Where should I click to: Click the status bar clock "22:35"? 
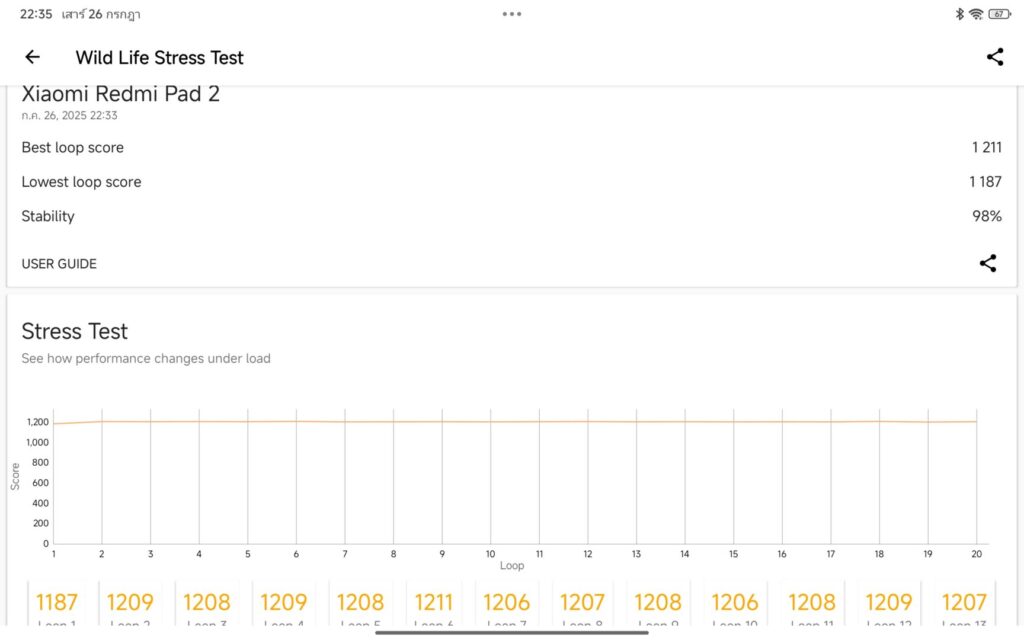click(36, 14)
